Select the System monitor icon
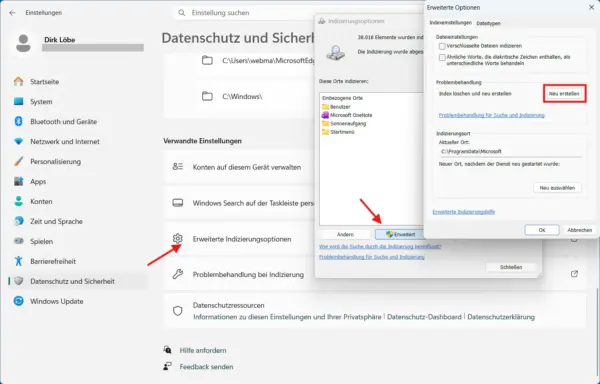 pyautogui.click(x=18, y=101)
